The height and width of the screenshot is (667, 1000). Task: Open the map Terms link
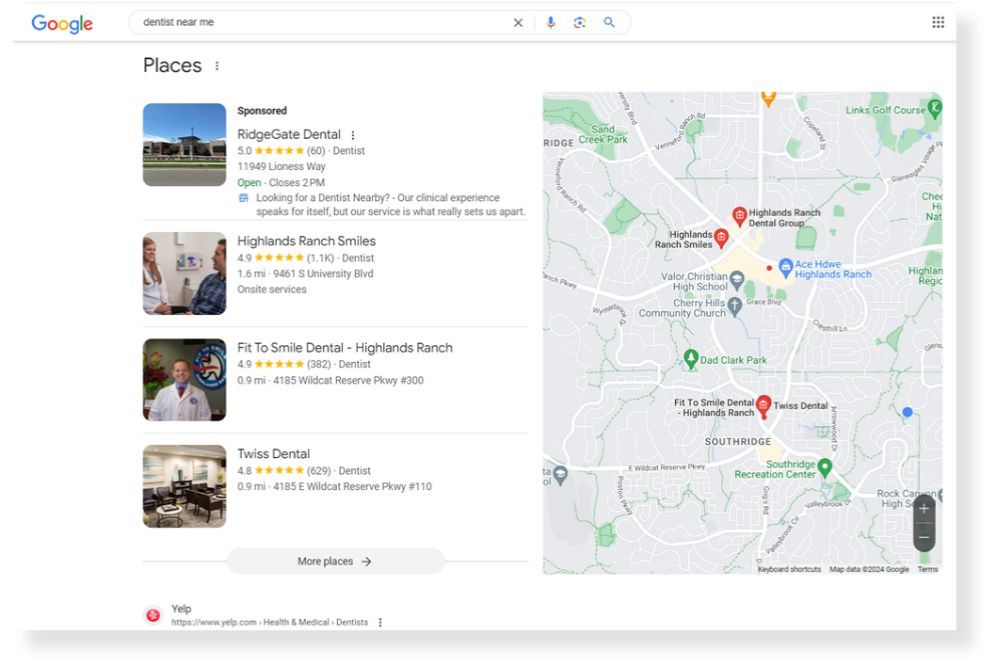tap(928, 569)
